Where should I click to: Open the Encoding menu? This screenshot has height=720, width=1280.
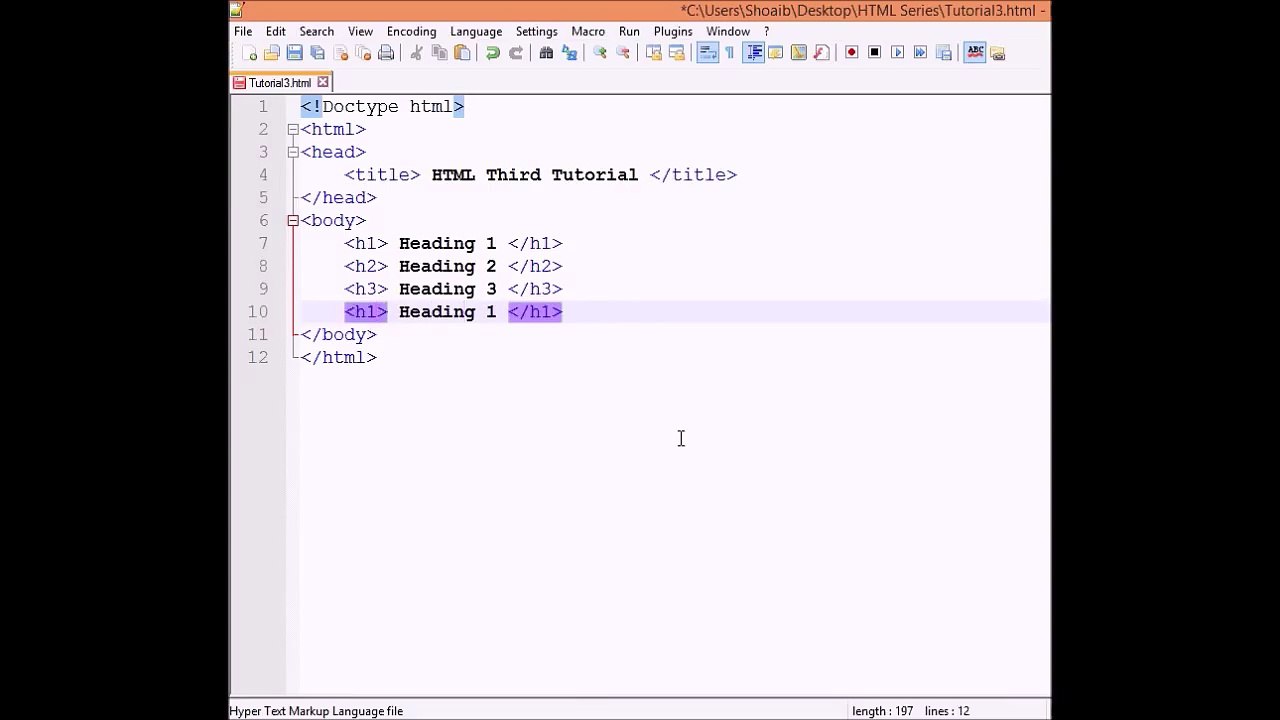(x=412, y=31)
